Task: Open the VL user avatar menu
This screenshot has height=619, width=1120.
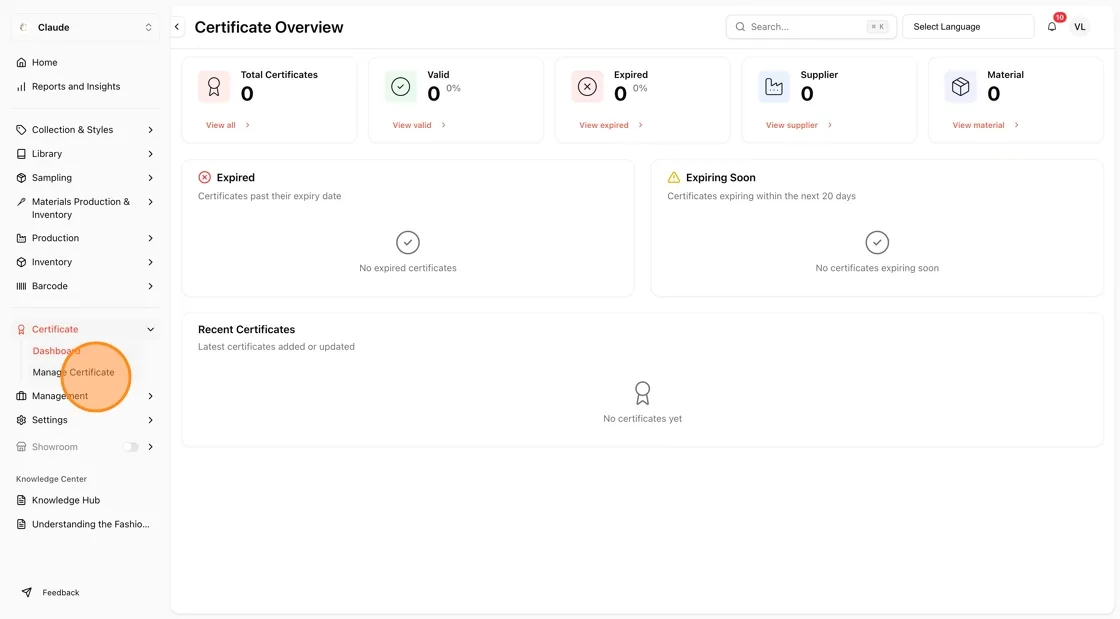Action: coord(1080,27)
